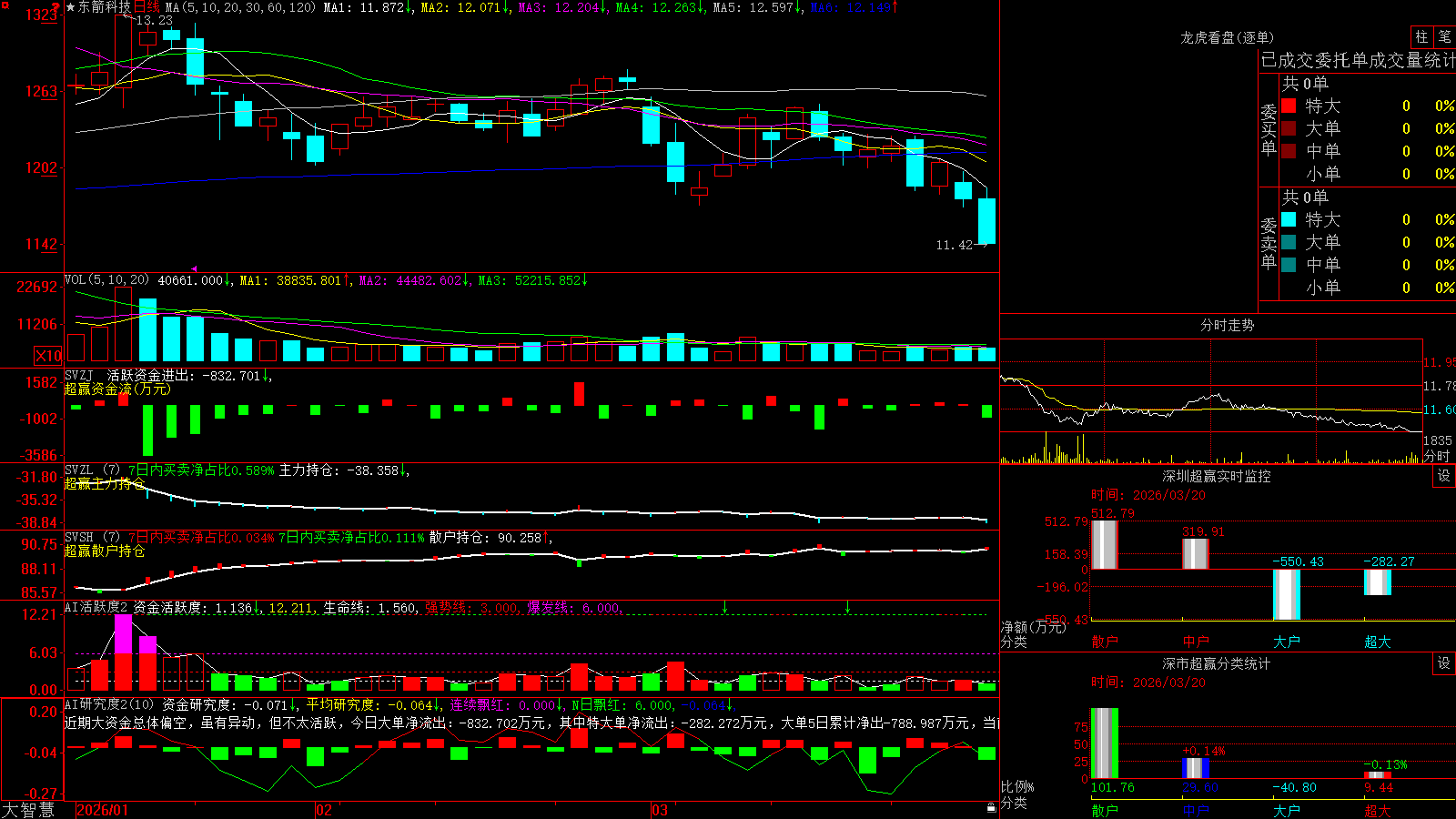Image resolution: width=1456 pixels, height=819 pixels.
Task: Click the 深圳超赢实时监控 panel title
Action: click(x=1217, y=476)
